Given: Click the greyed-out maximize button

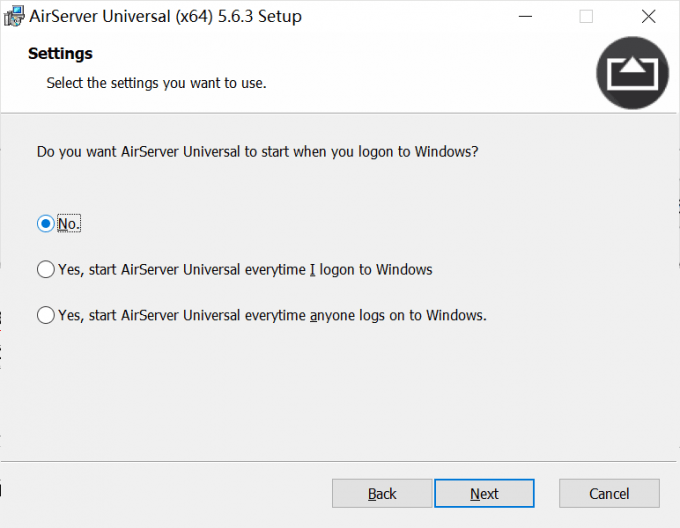Looking at the screenshot, I should (586, 17).
